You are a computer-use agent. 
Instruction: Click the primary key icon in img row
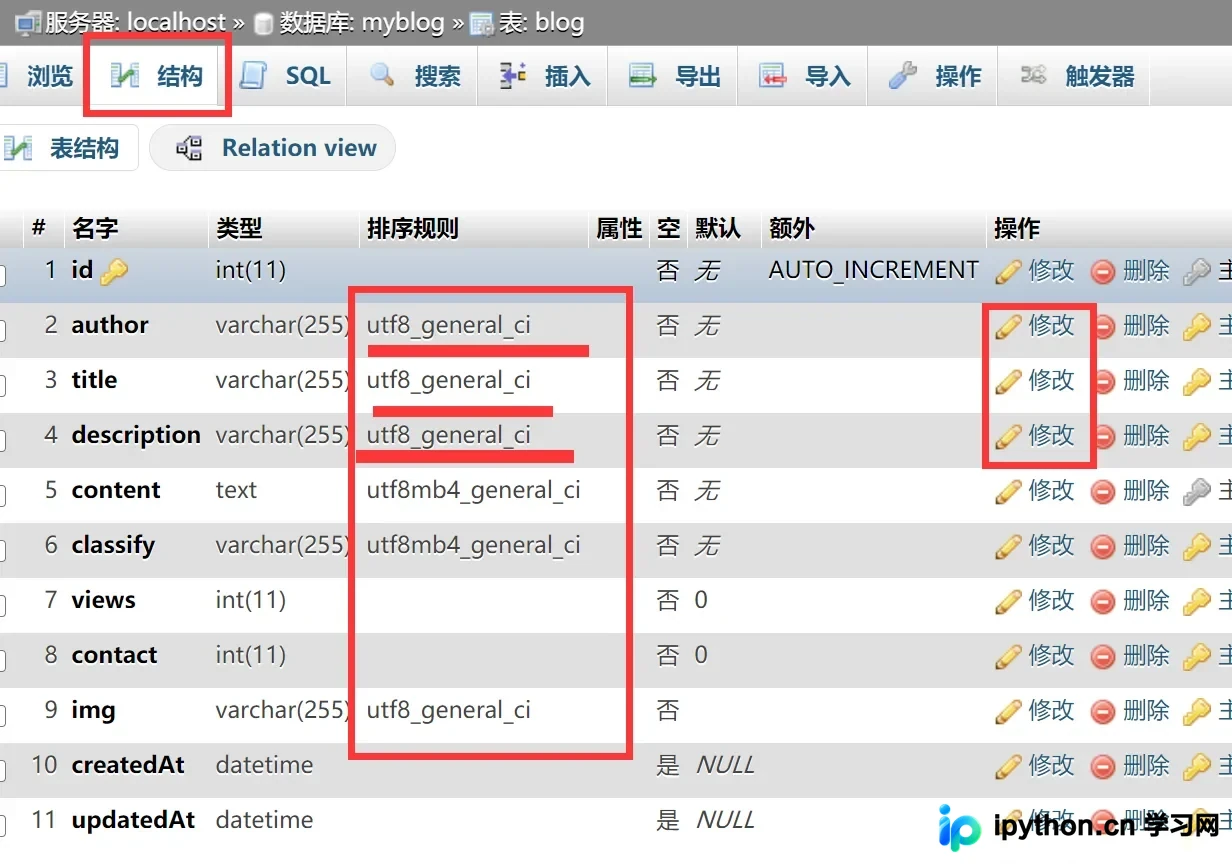click(1197, 711)
